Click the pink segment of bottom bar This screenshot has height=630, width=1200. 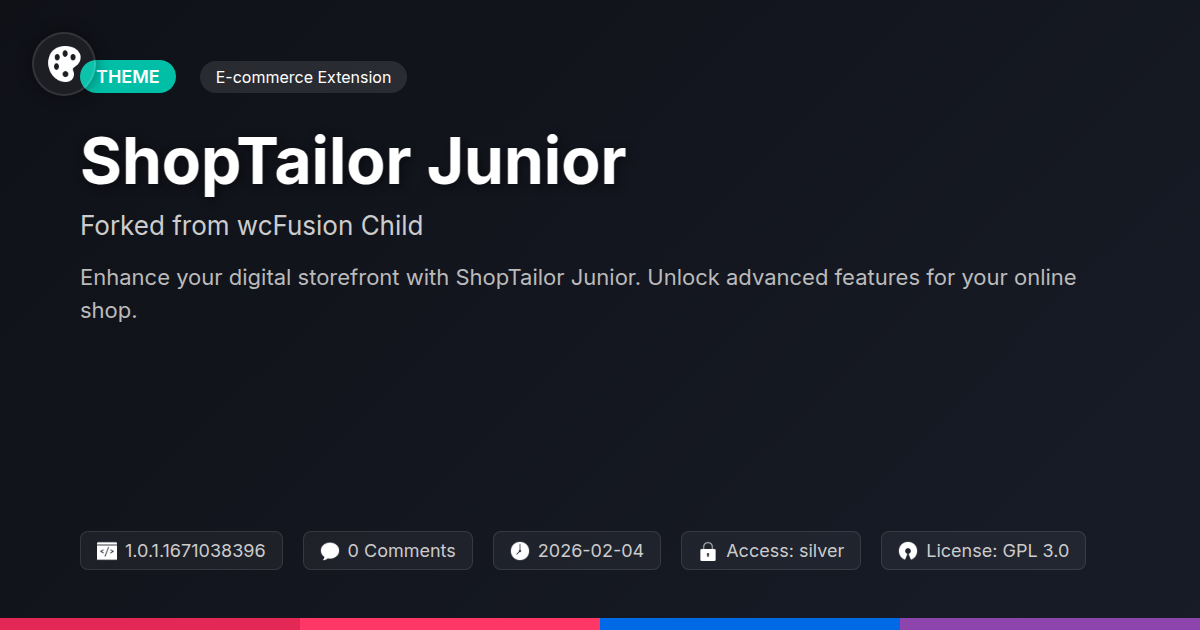tap(450, 623)
